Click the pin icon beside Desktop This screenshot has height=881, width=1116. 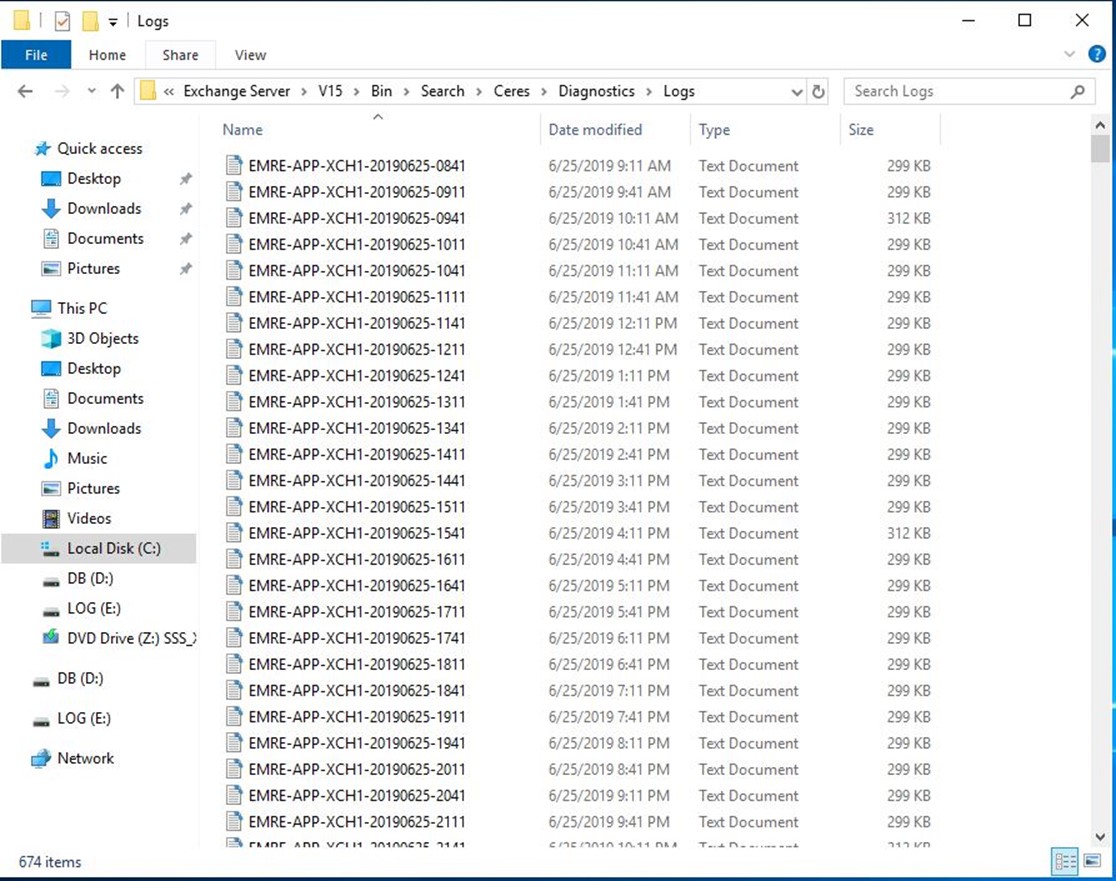[186, 179]
